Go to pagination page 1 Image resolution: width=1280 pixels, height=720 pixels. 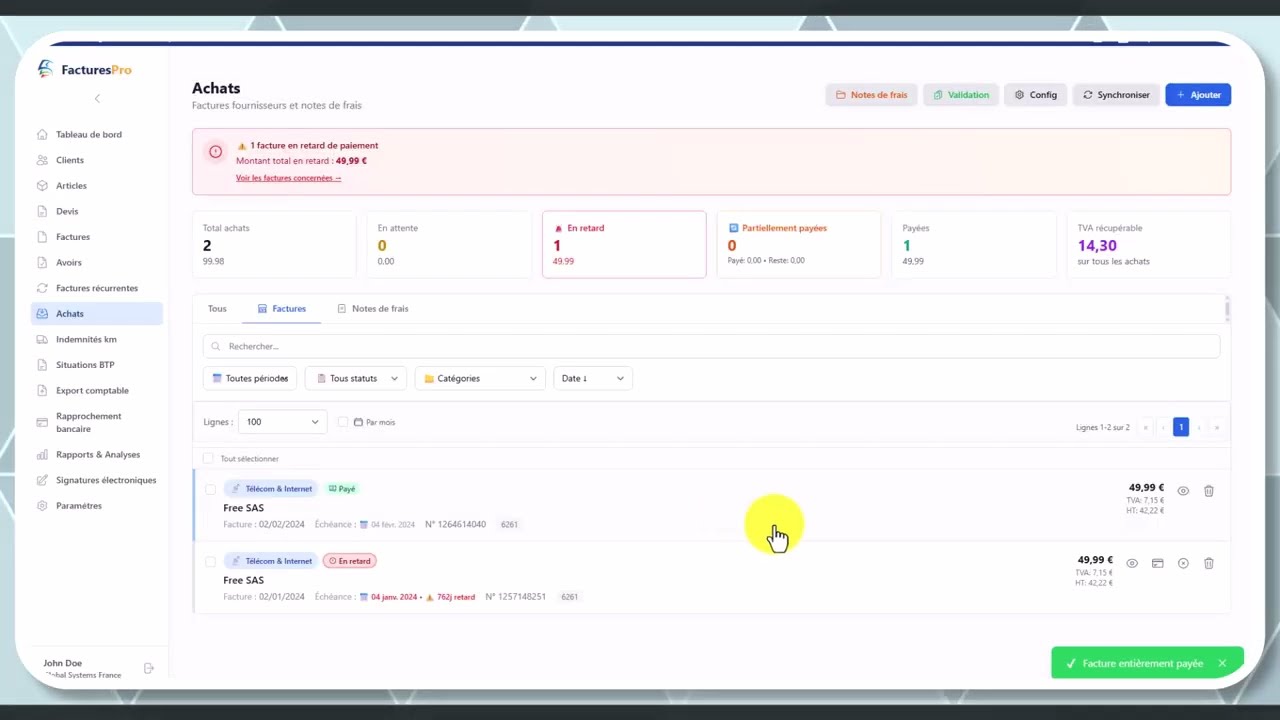tap(1181, 427)
